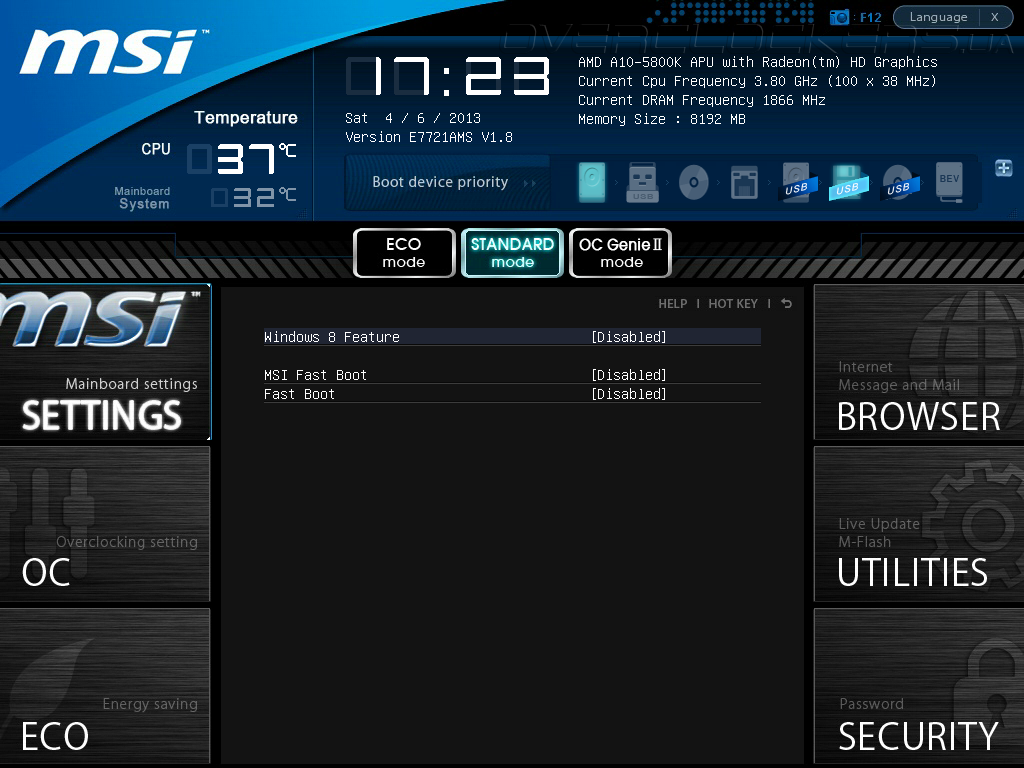Screen dimensions: 1024x768
Task: Select the USB floppy boot device icon
Action: [x=848, y=182]
